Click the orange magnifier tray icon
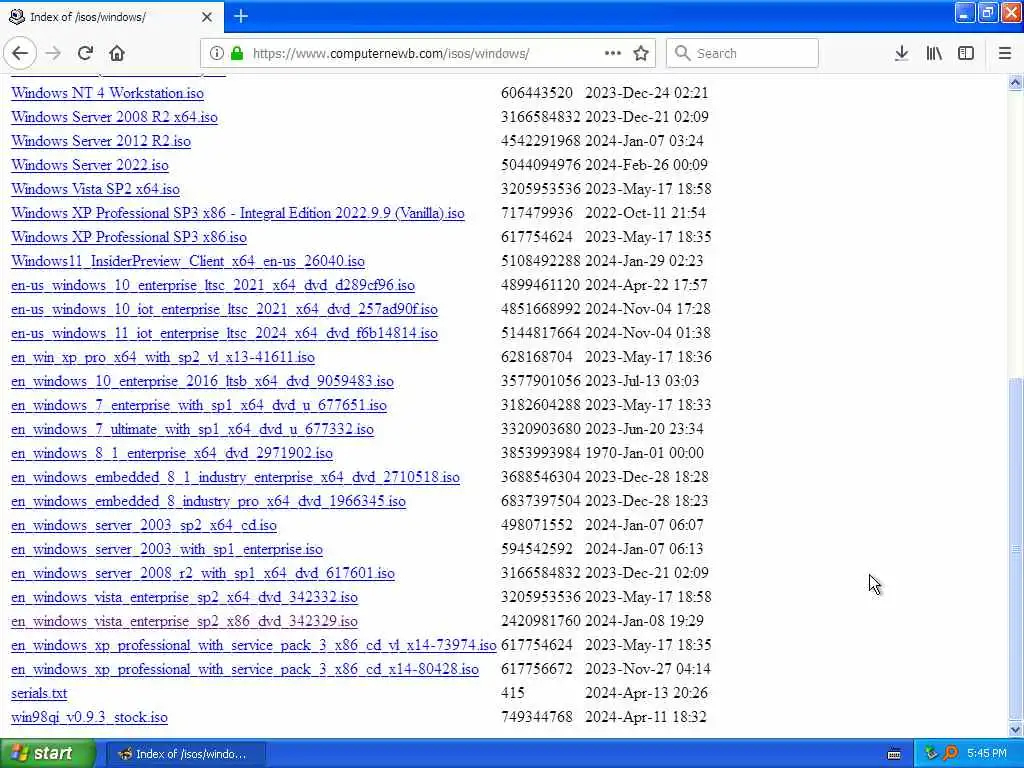 pos(950,754)
